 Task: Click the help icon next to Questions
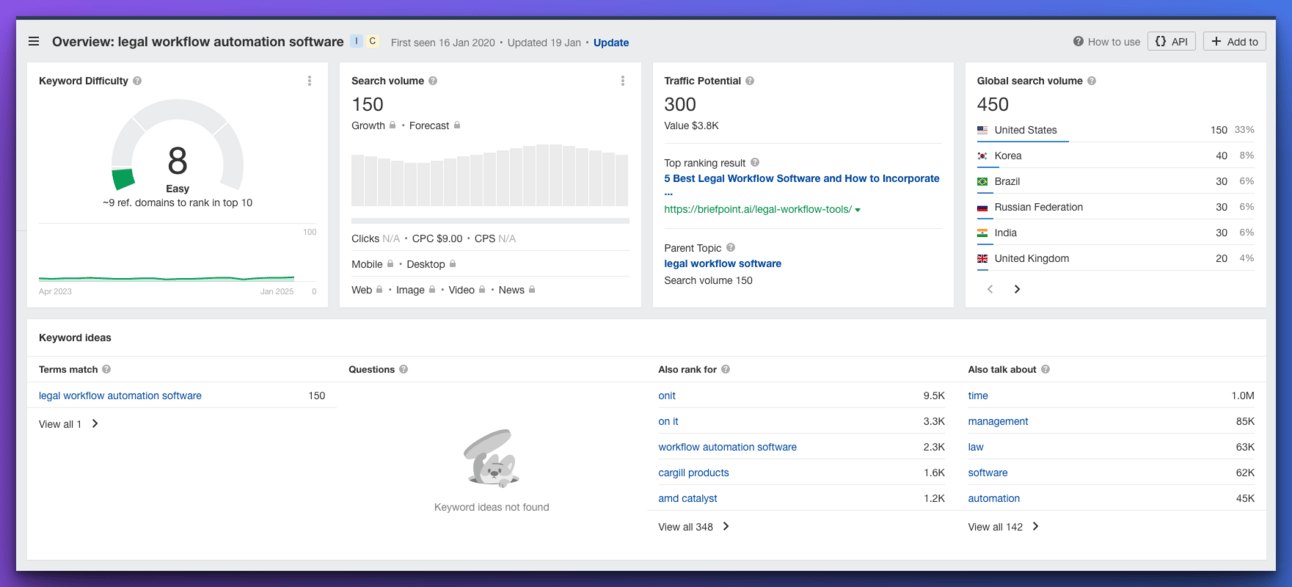pos(404,369)
